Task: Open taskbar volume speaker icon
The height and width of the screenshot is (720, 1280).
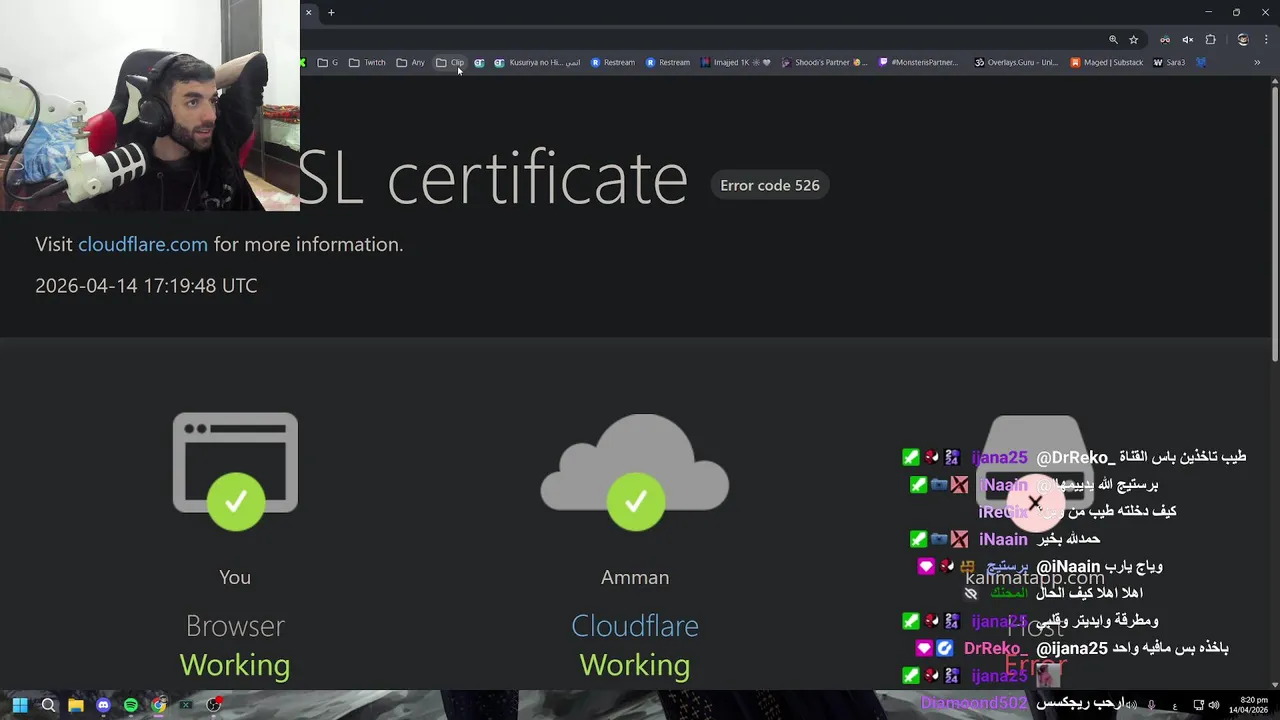Action: click(x=1214, y=705)
